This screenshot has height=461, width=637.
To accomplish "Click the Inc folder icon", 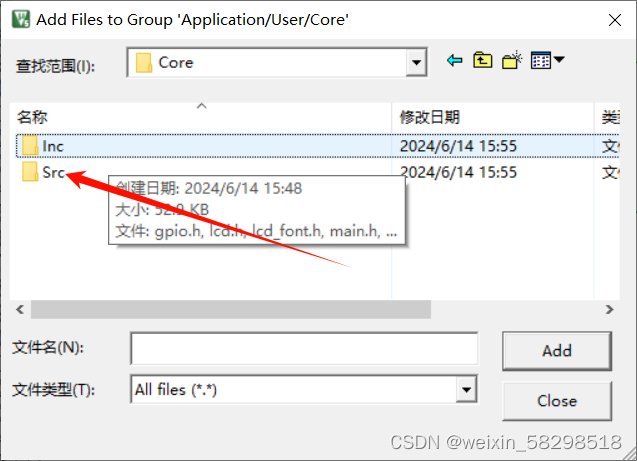I will [29, 146].
